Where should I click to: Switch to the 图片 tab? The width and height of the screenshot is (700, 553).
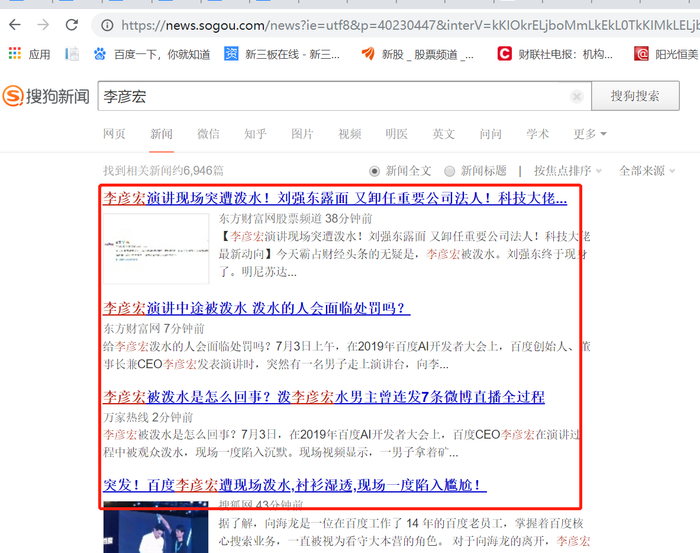302,134
